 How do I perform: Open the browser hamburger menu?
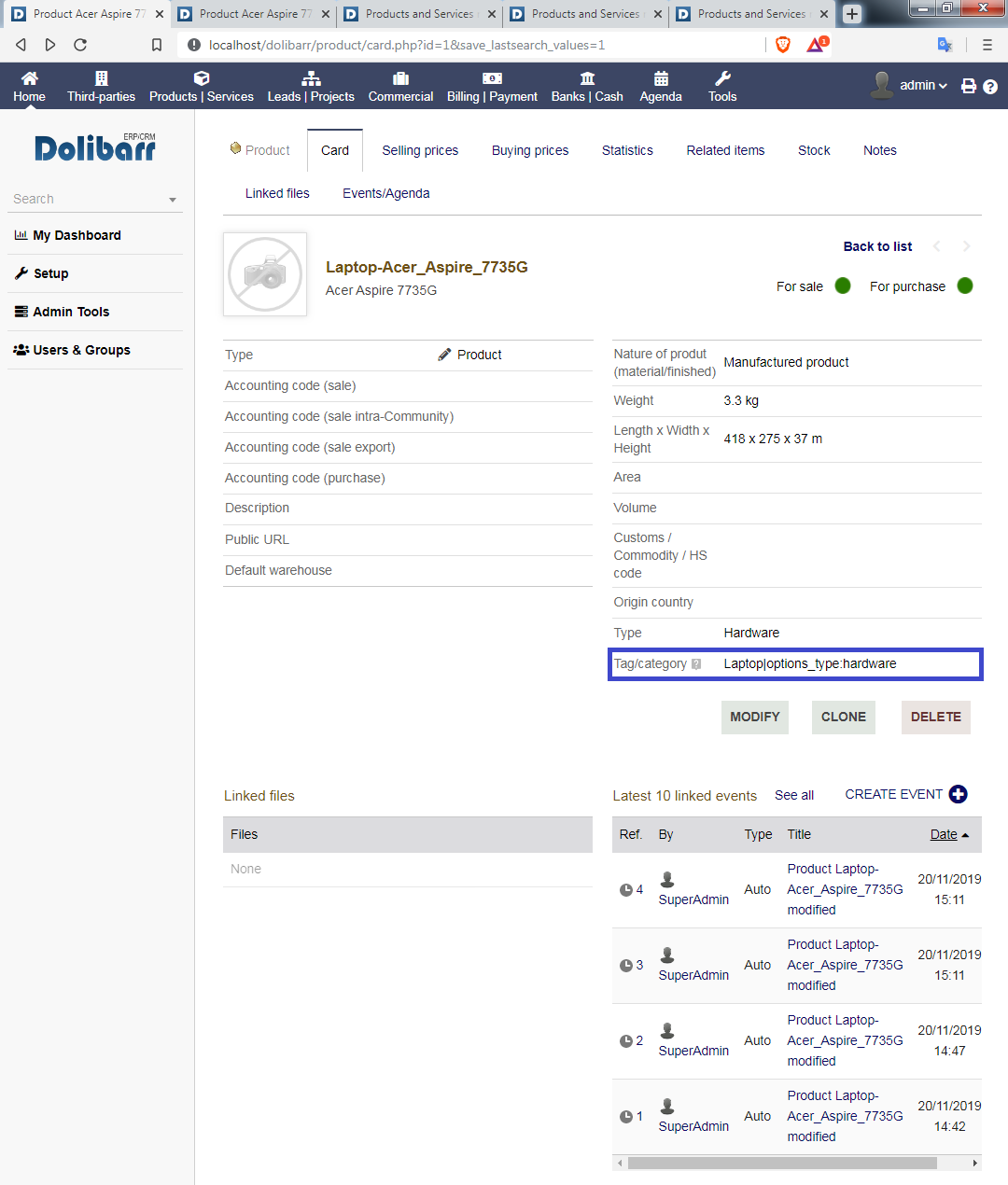pos(987,45)
